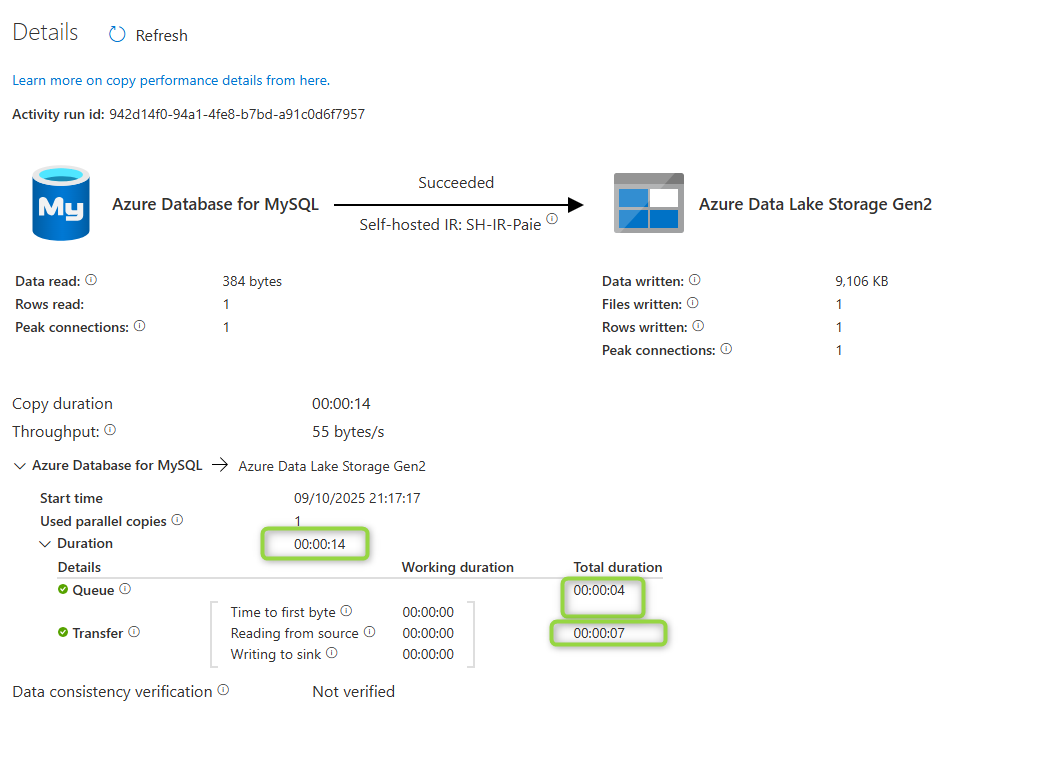Collapse the Duration section chevron

coord(45,544)
